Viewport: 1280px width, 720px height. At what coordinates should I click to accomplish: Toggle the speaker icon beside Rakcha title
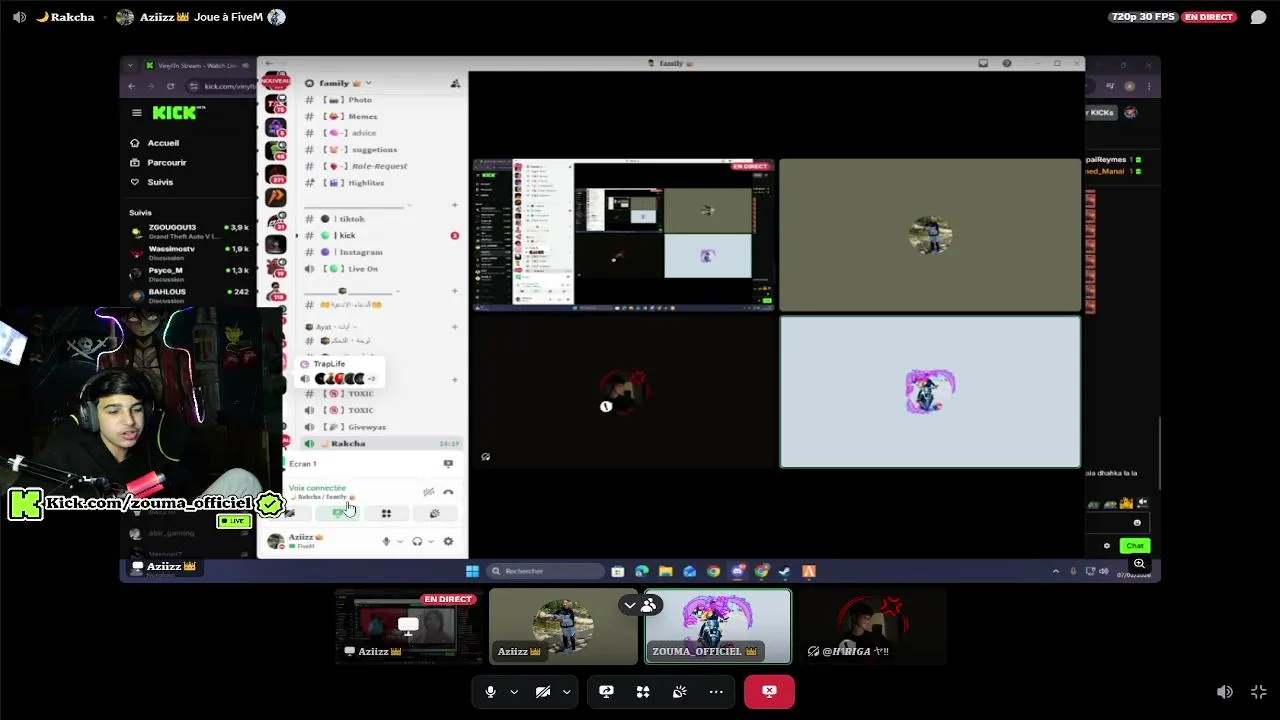[x=19, y=17]
